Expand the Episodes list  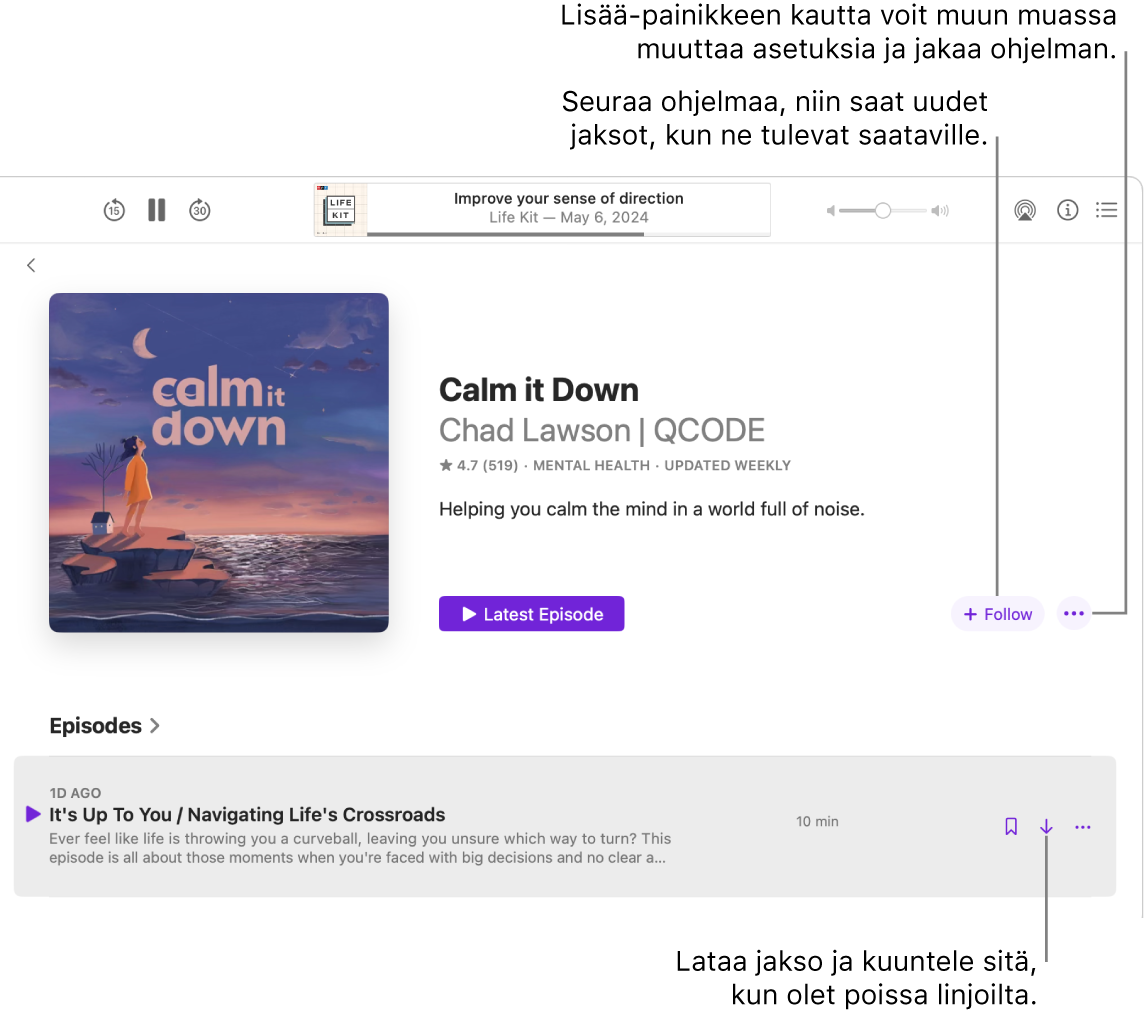click(155, 726)
